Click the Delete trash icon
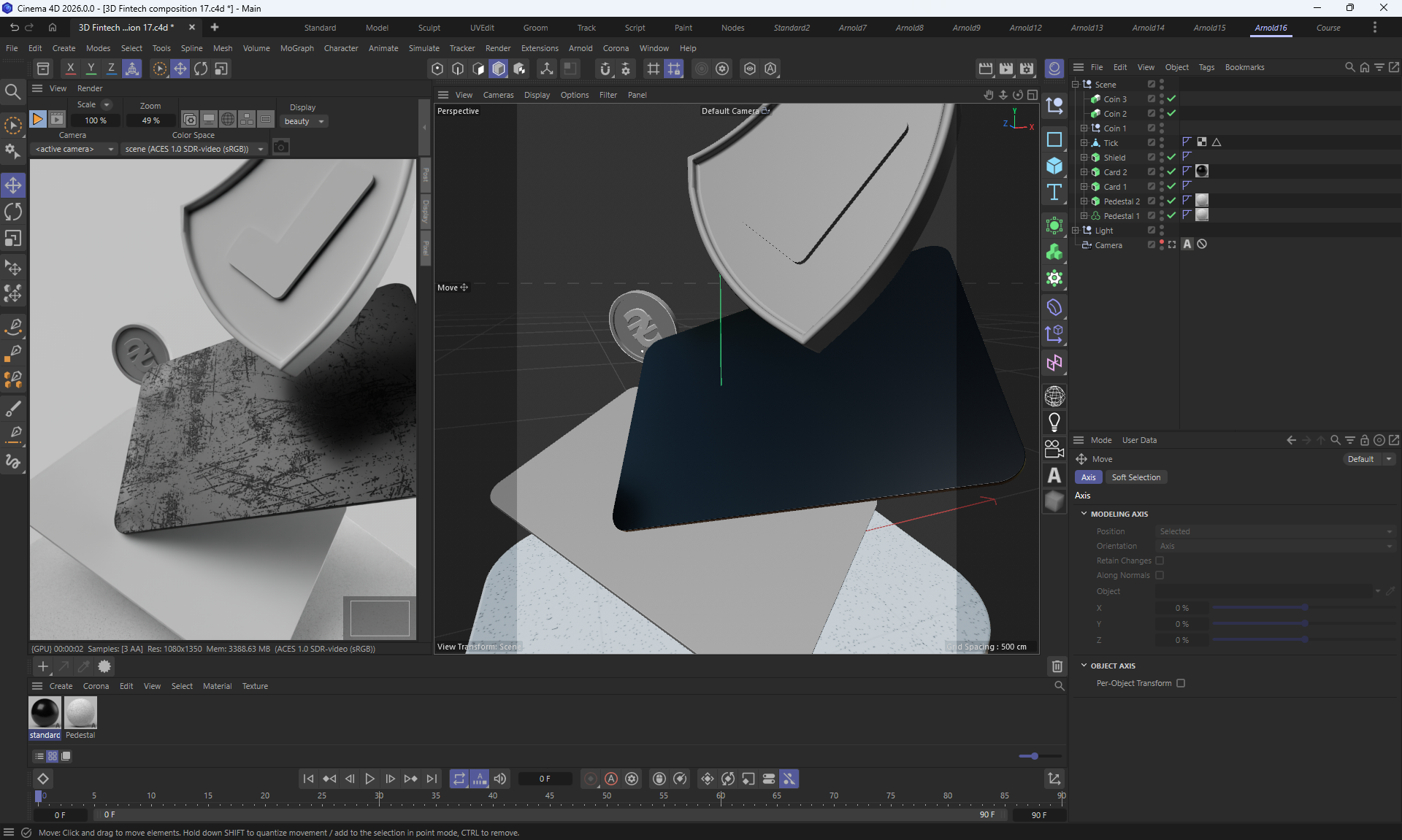Screen dimensions: 1402x840 pyautogui.click(x=1057, y=666)
